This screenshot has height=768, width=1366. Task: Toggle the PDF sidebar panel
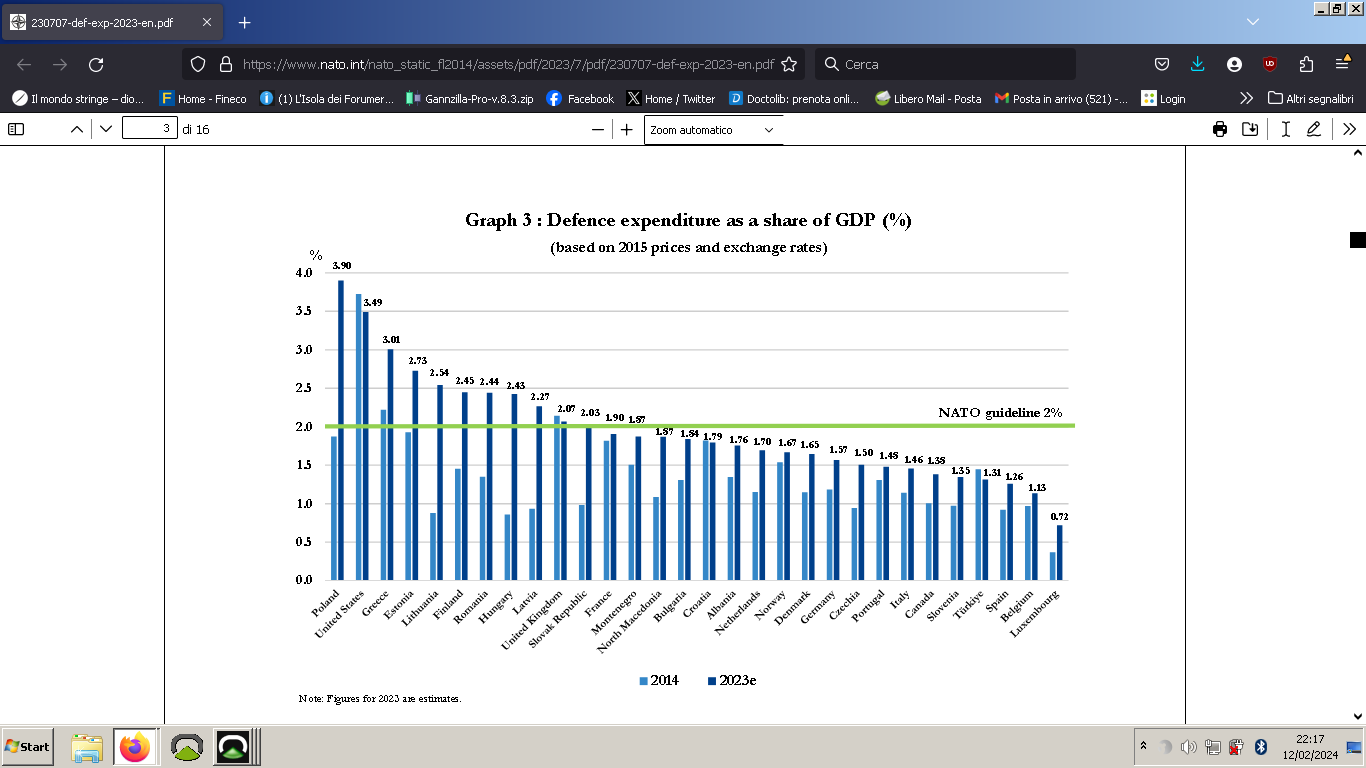pyautogui.click(x=16, y=129)
